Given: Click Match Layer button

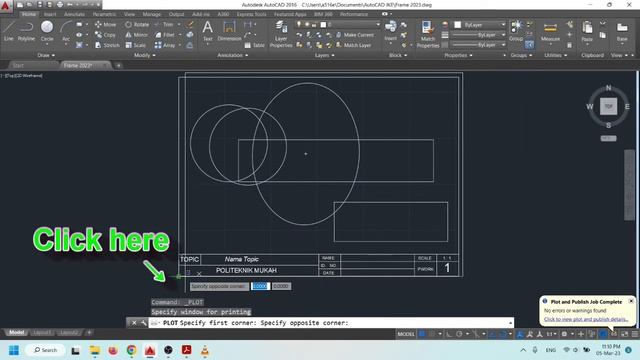Looking at the screenshot, I should [x=353, y=45].
